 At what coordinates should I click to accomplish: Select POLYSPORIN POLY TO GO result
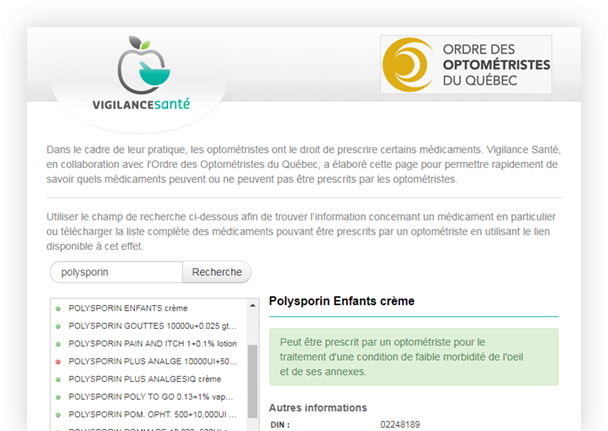(150, 397)
